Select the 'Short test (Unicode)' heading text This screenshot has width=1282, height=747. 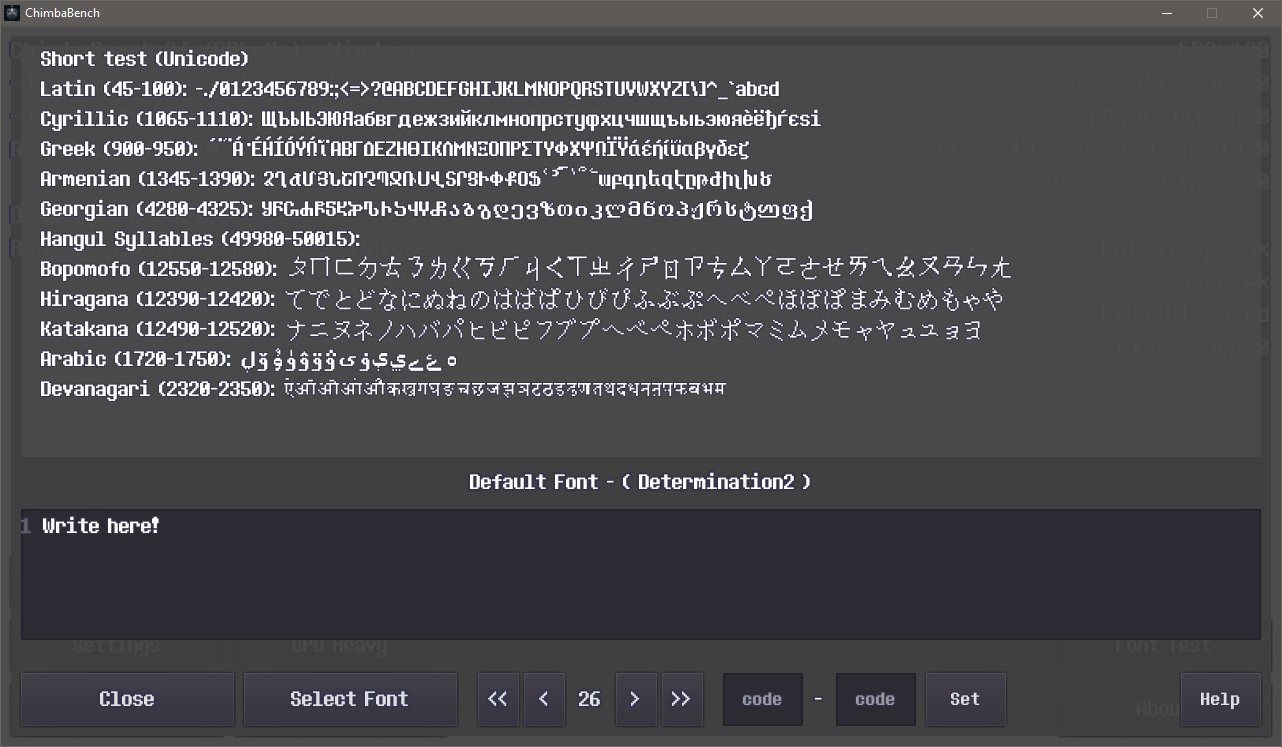click(x=144, y=59)
